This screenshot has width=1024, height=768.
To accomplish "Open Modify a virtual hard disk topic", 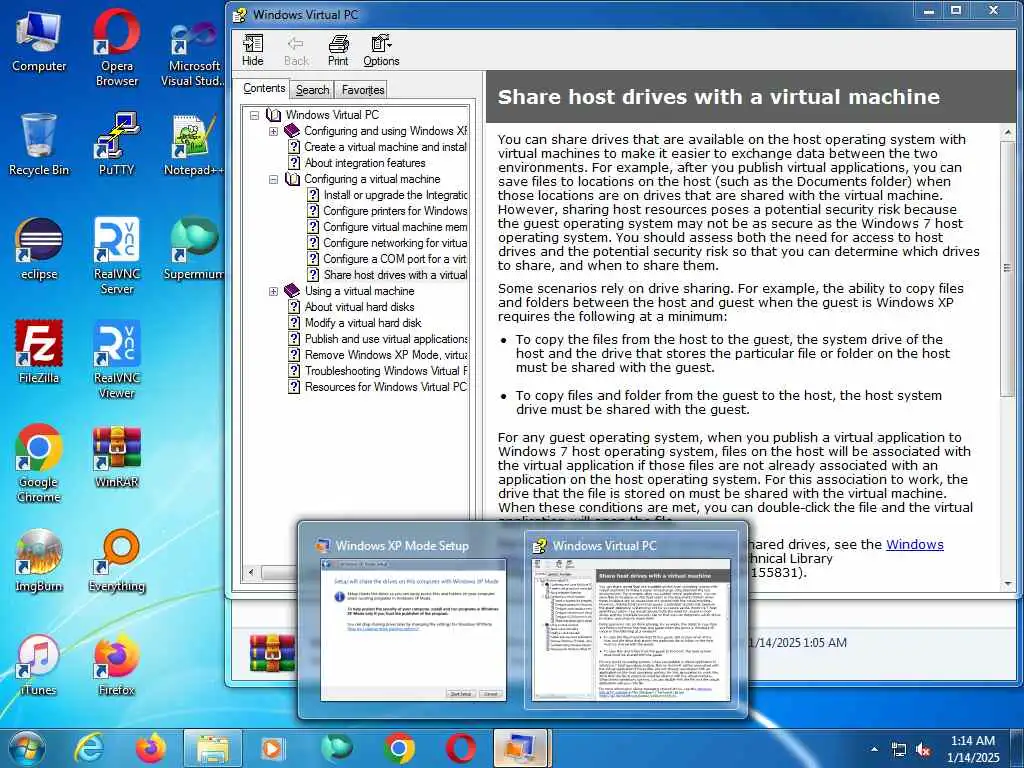I will coord(355,323).
